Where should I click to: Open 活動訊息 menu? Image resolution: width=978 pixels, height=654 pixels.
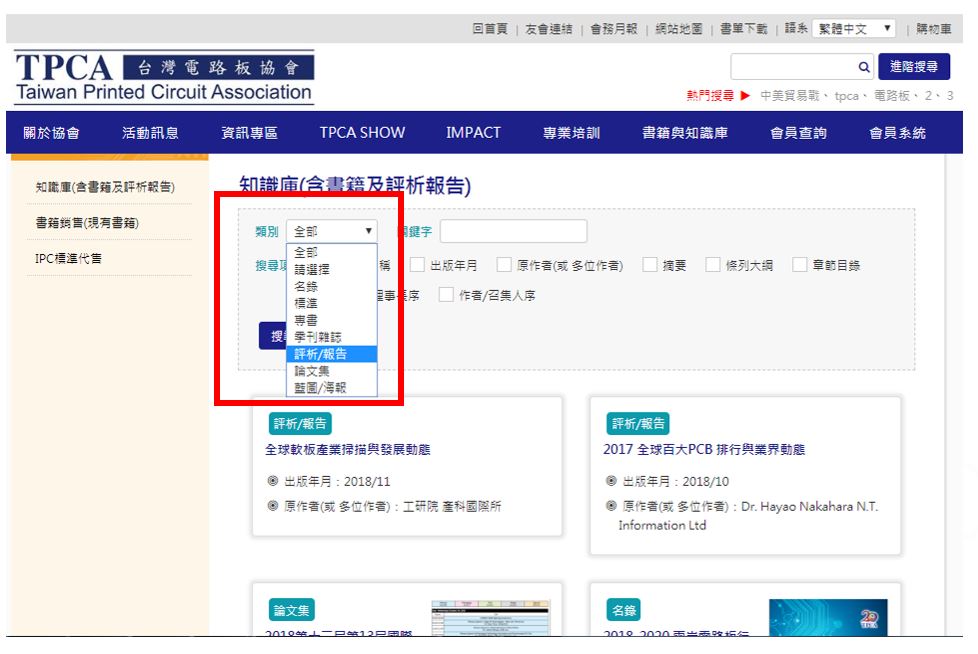coord(150,132)
